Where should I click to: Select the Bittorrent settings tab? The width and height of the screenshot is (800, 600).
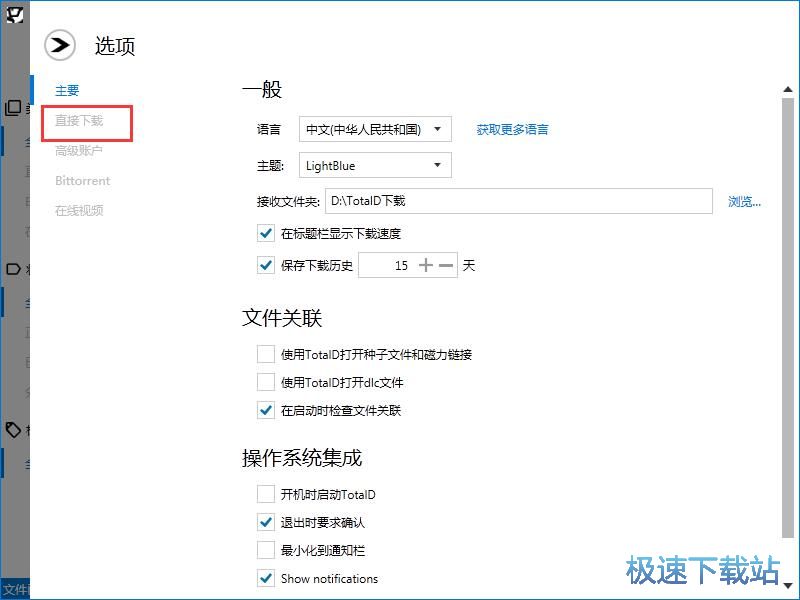pos(83,181)
